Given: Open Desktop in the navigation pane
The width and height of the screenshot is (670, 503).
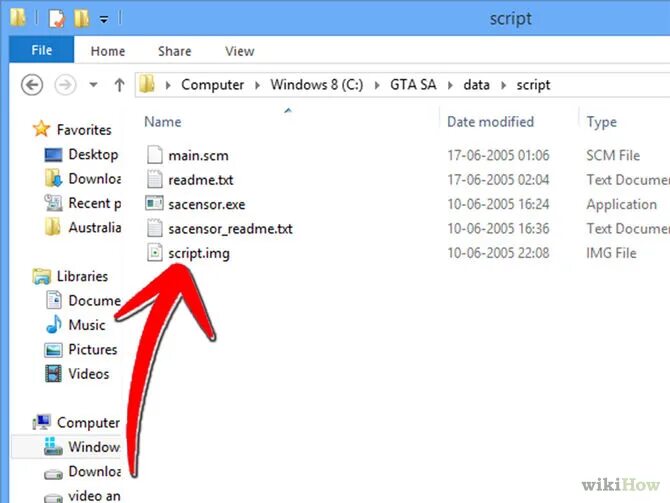Looking at the screenshot, I should point(93,154).
